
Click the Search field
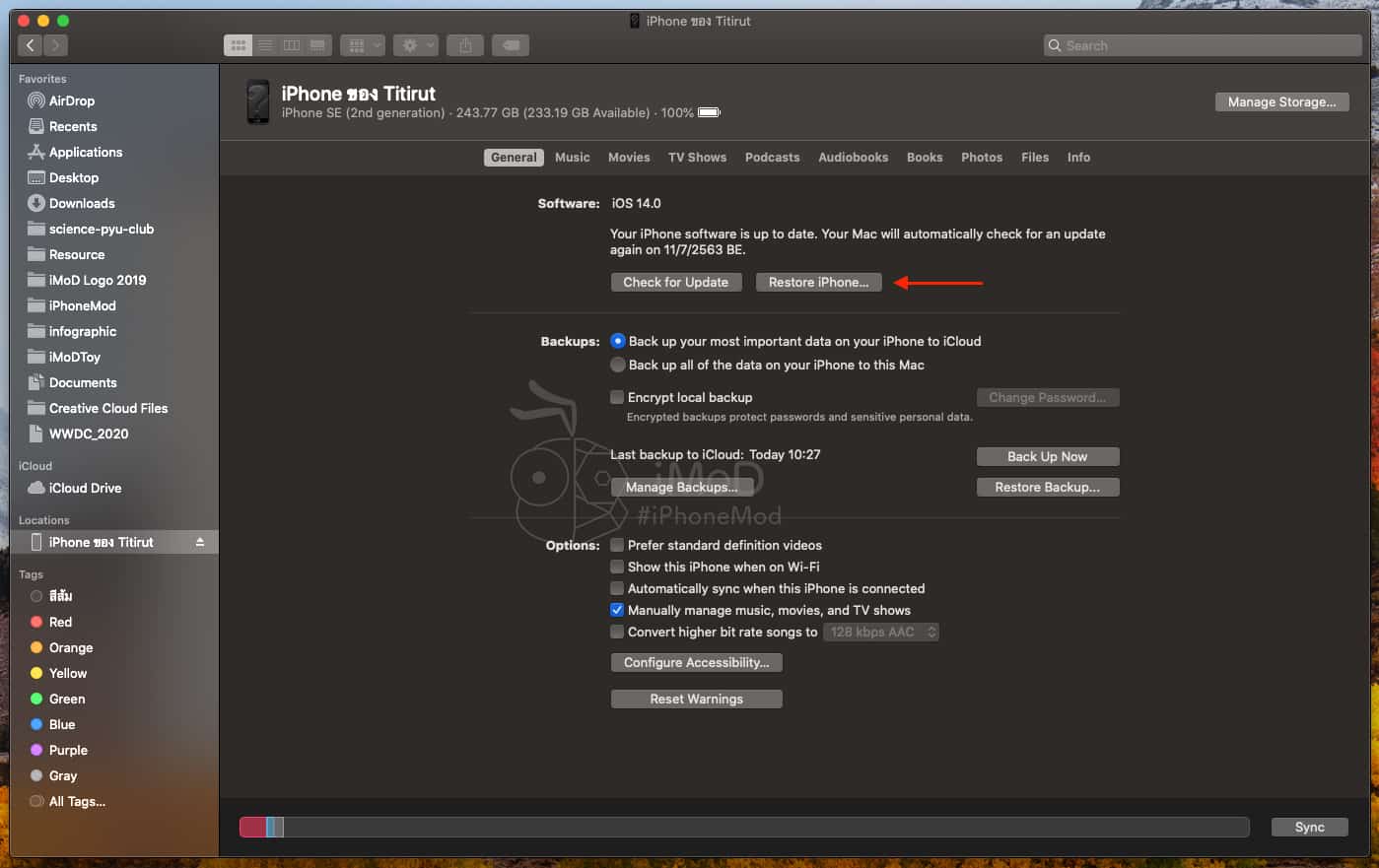click(x=1203, y=45)
